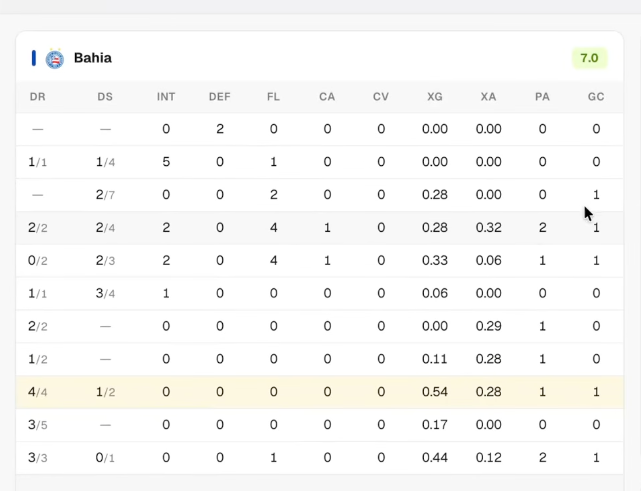Viewport: 641px width, 491px height.
Task: Click the 7.0 team rating badge
Action: [x=589, y=58]
